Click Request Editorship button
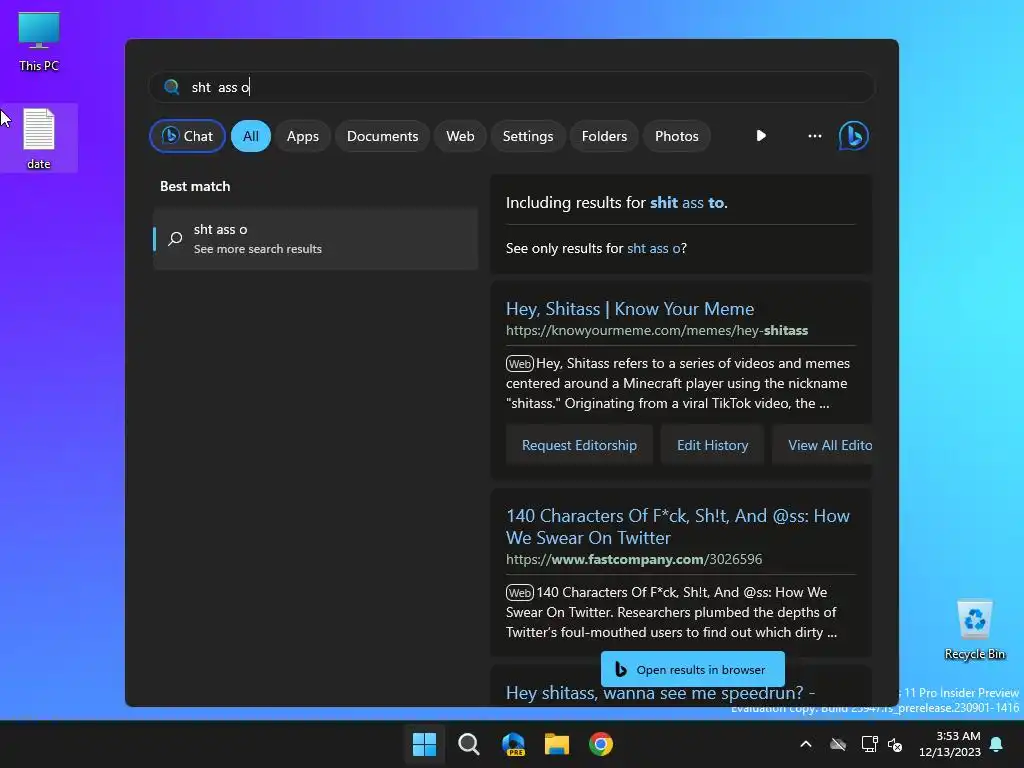 [579, 445]
